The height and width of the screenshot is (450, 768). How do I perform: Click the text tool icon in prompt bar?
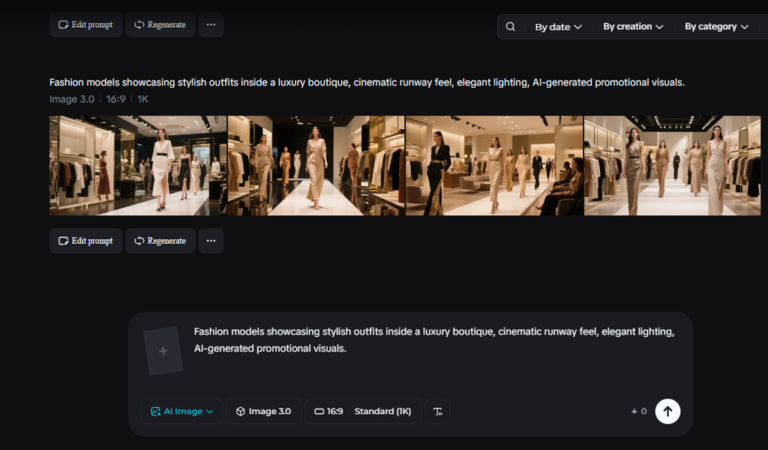437,411
